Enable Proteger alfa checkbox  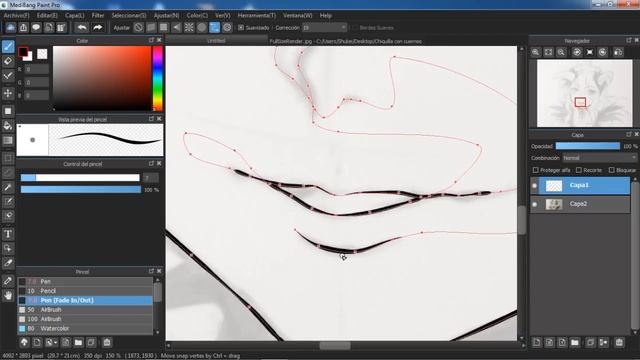536,170
